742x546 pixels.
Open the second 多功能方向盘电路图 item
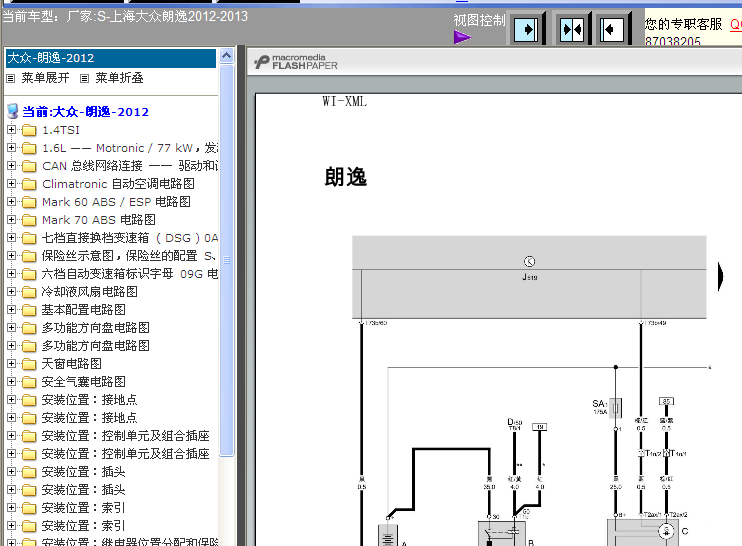[x=96, y=346]
